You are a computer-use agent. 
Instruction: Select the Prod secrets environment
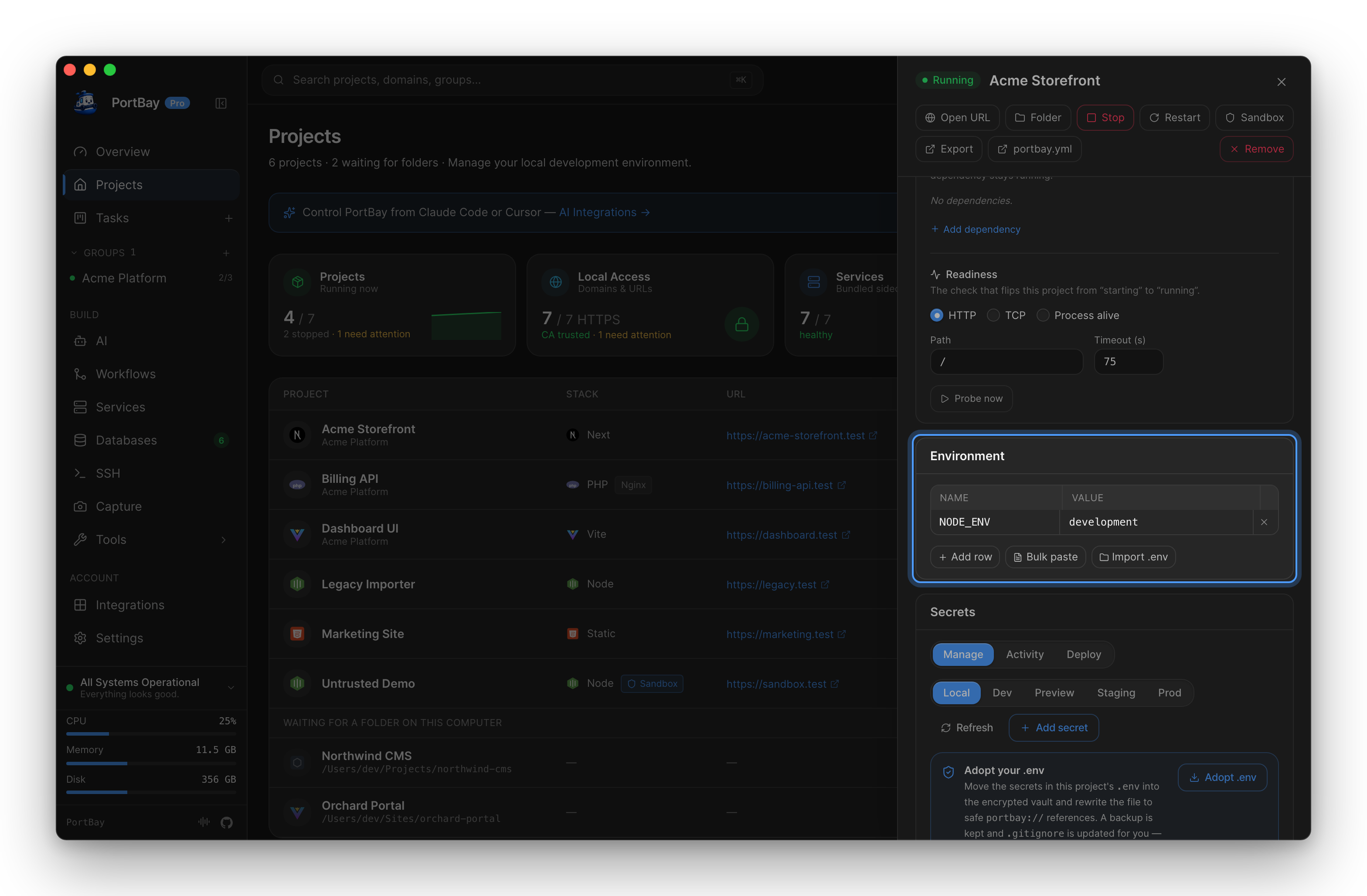[x=1170, y=692]
